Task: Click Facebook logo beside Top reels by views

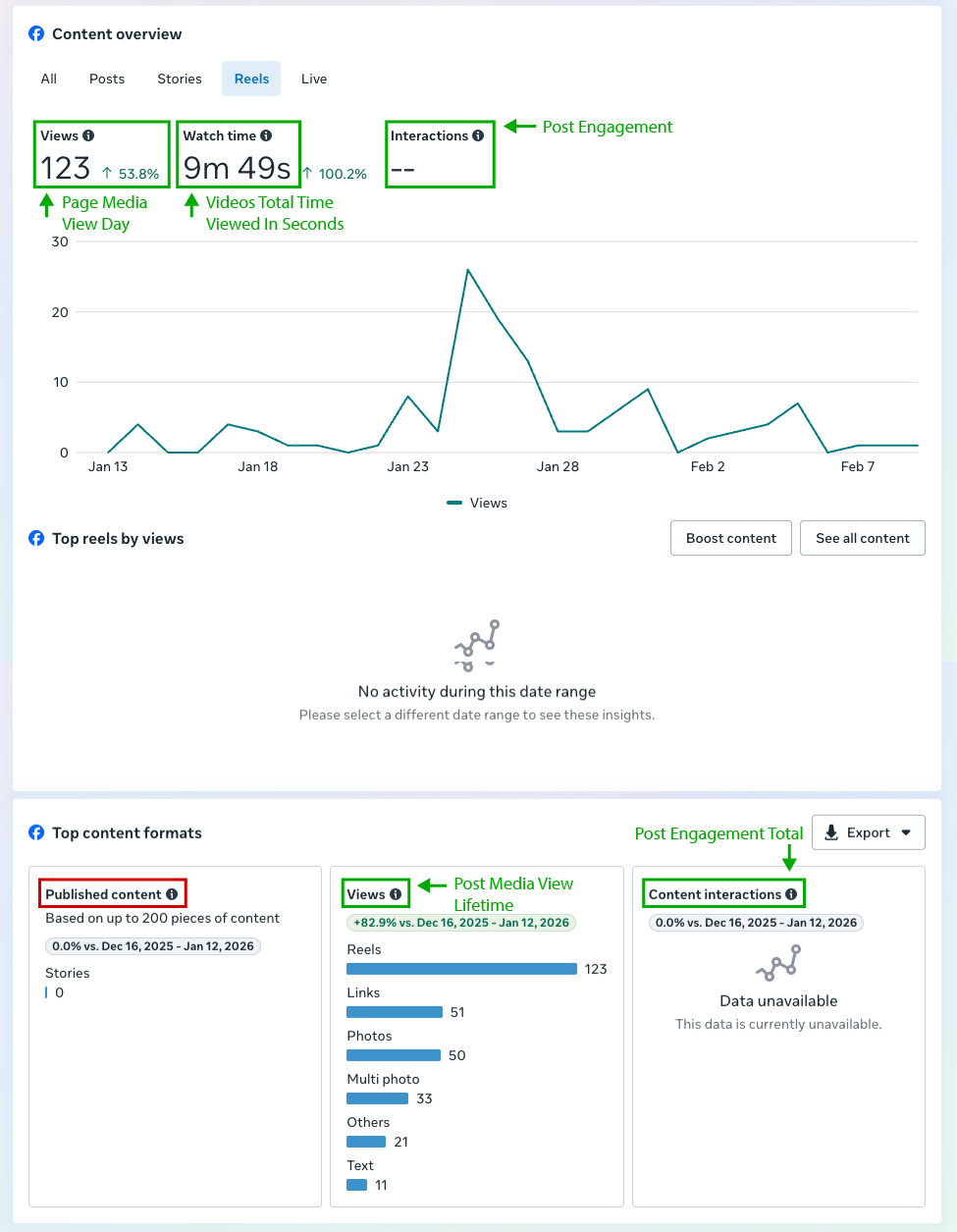Action: click(x=36, y=538)
